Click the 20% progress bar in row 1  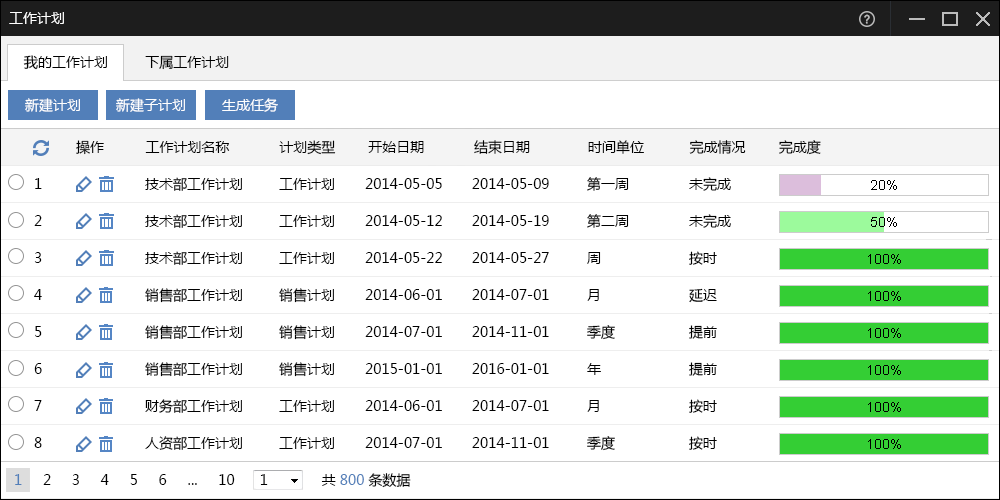click(x=884, y=186)
